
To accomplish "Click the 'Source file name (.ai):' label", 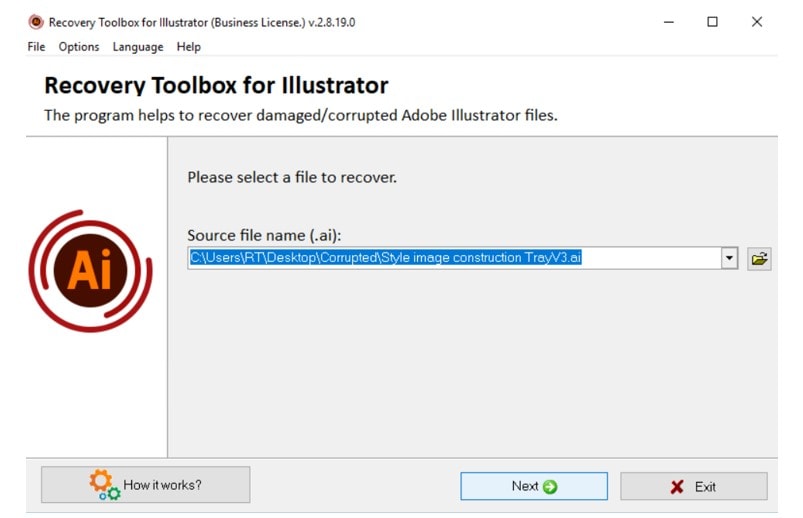I will (264, 235).
